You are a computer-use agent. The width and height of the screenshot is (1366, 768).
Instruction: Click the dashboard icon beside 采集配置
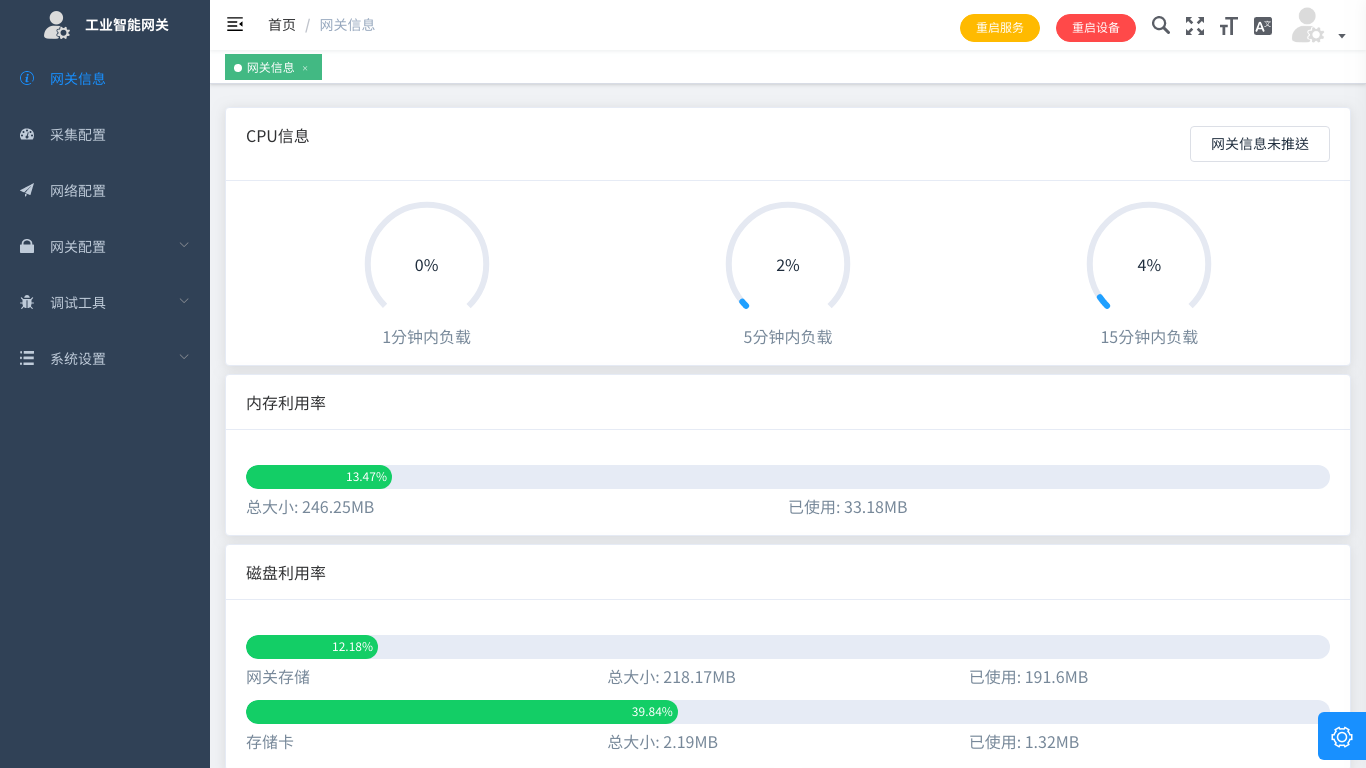coord(27,134)
